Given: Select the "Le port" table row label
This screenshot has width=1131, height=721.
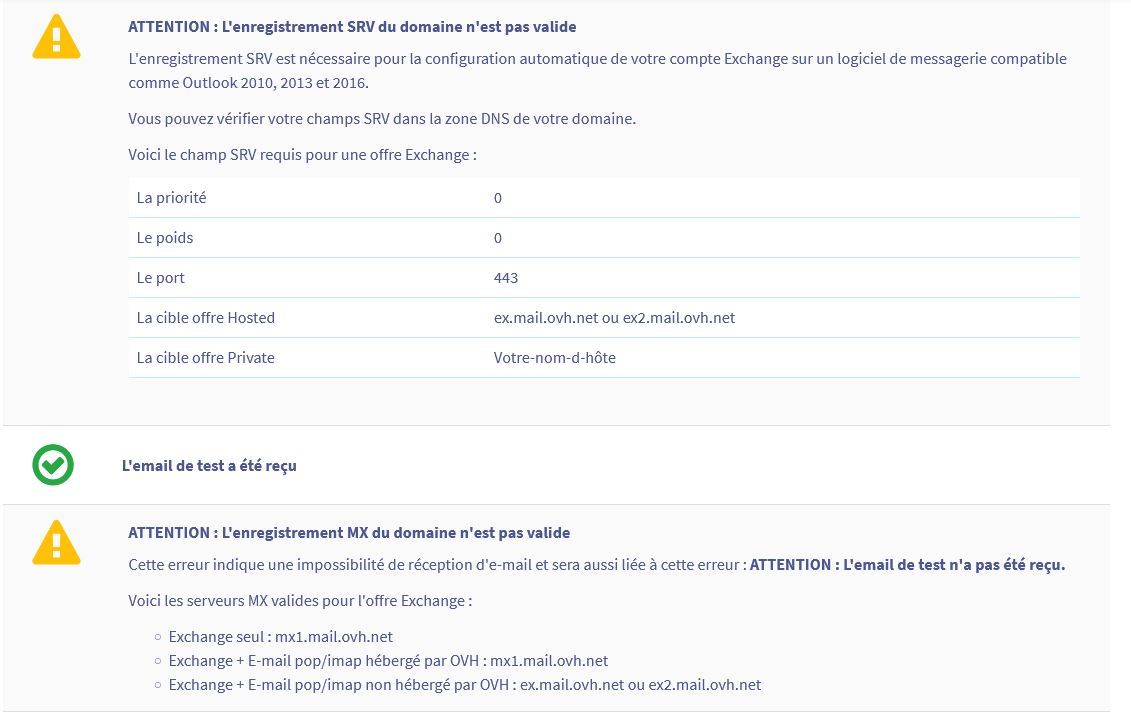Looking at the screenshot, I should [x=161, y=278].
